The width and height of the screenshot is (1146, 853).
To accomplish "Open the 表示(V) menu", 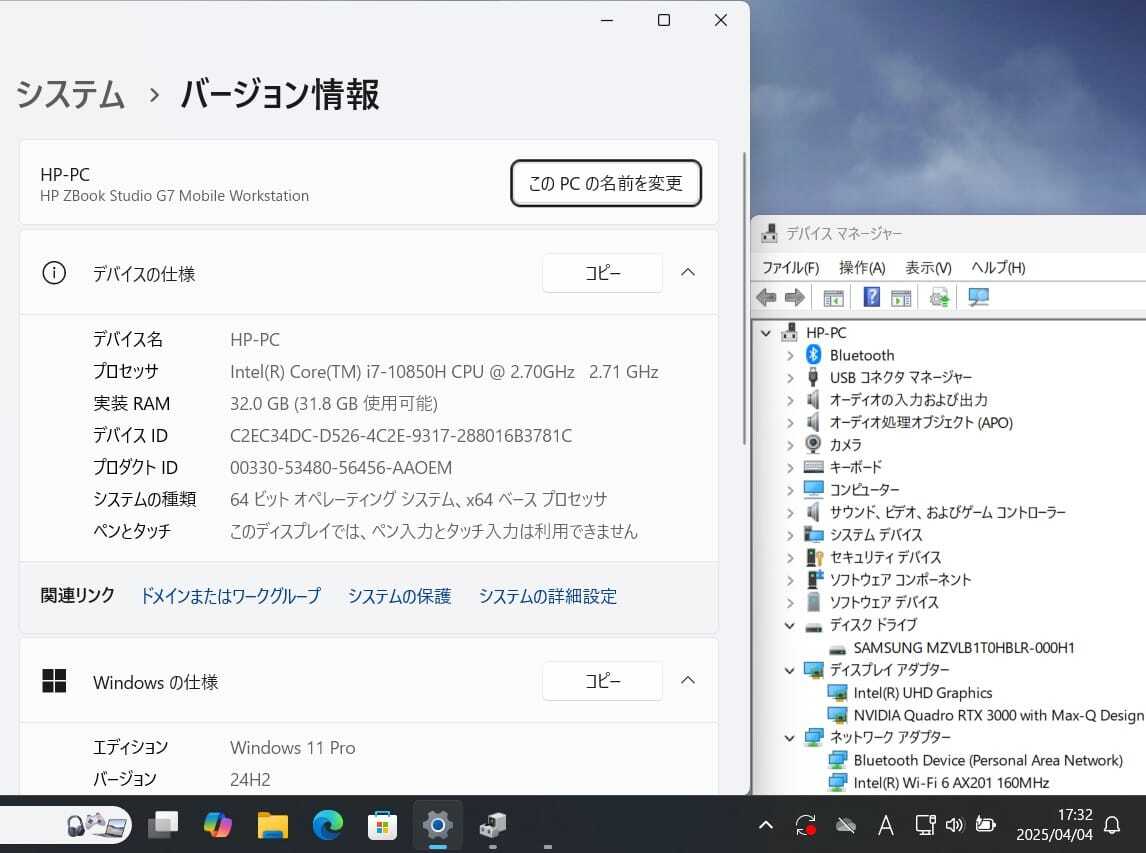I will (928, 268).
